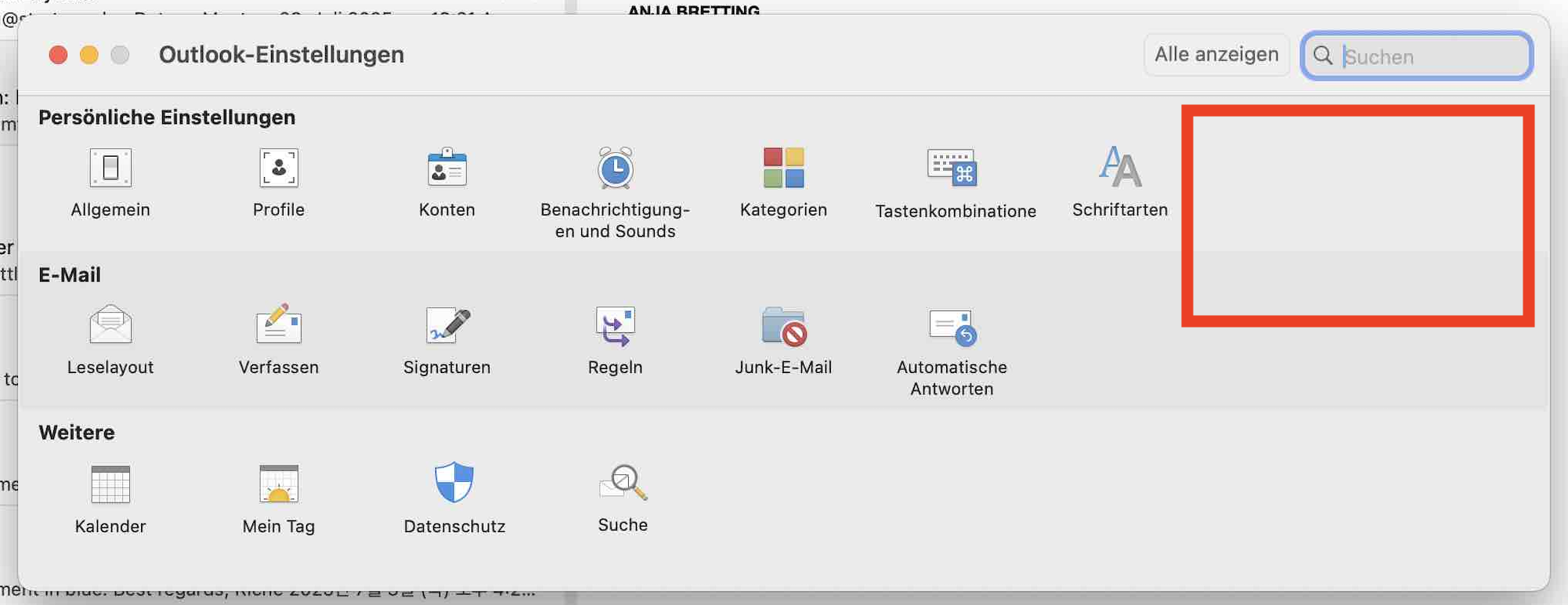Open the Leselayout envelope icon
Screen dimensions: 1568x605
click(x=110, y=325)
